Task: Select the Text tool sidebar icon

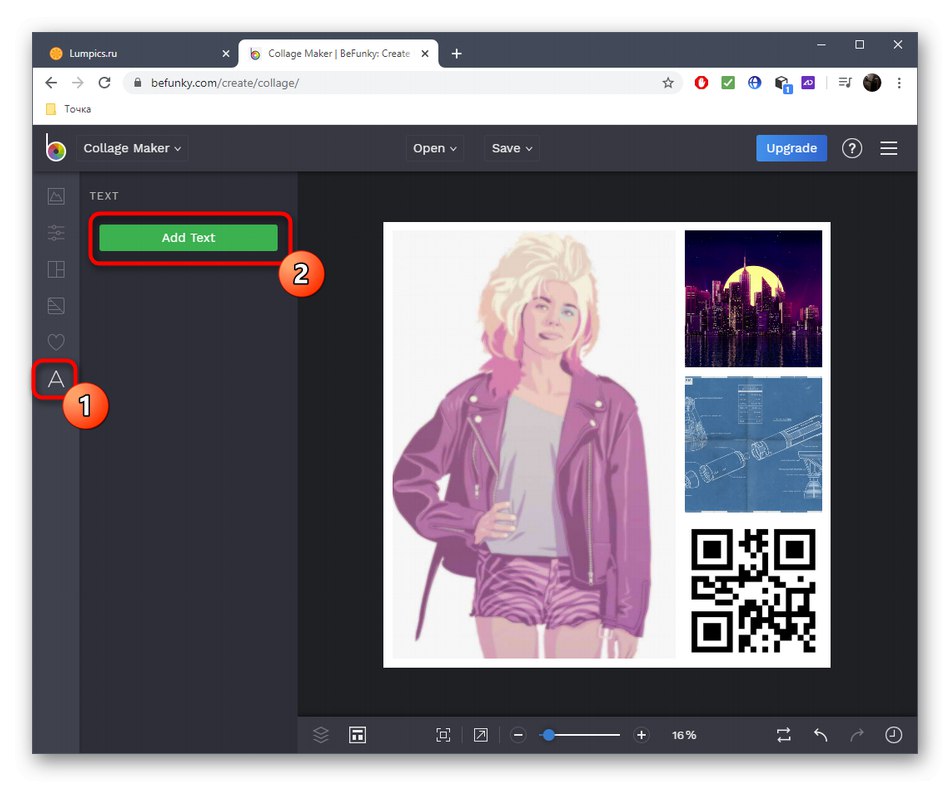Action: (x=56, y=379)
